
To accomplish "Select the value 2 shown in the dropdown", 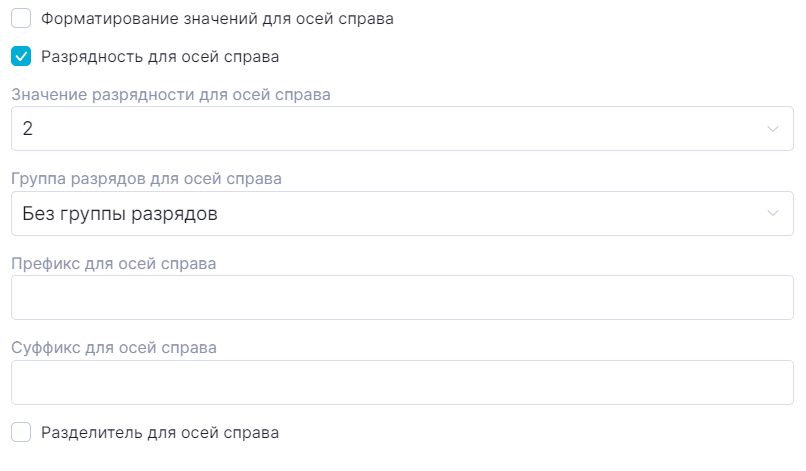I will coord(28,129).
